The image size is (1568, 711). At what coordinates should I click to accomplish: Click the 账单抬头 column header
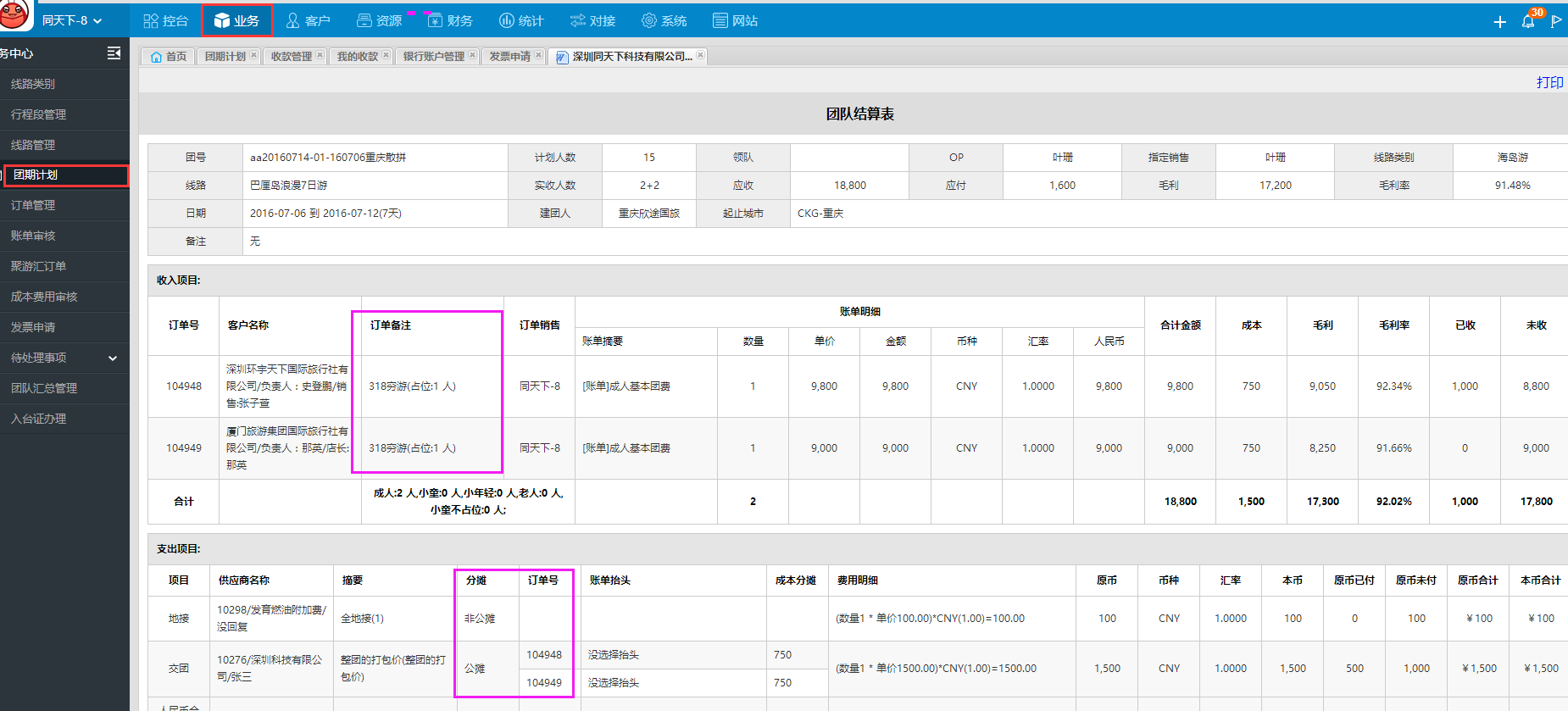click(610, 580)
